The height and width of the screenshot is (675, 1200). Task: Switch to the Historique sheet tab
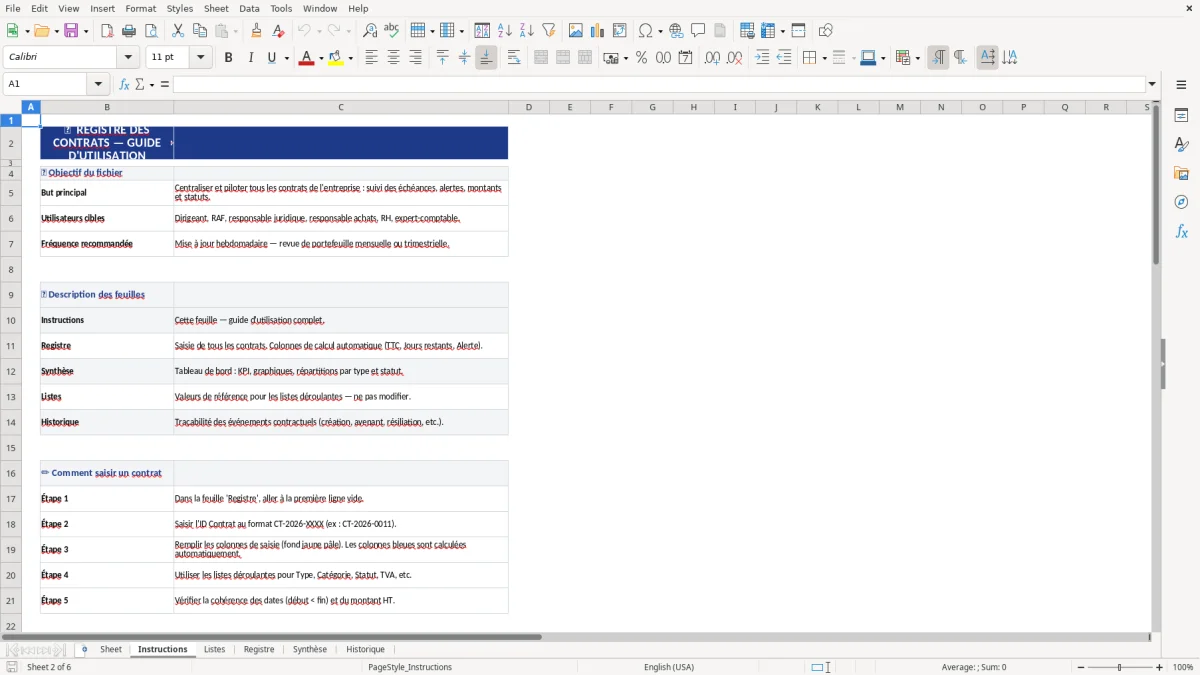pos(365,649)
